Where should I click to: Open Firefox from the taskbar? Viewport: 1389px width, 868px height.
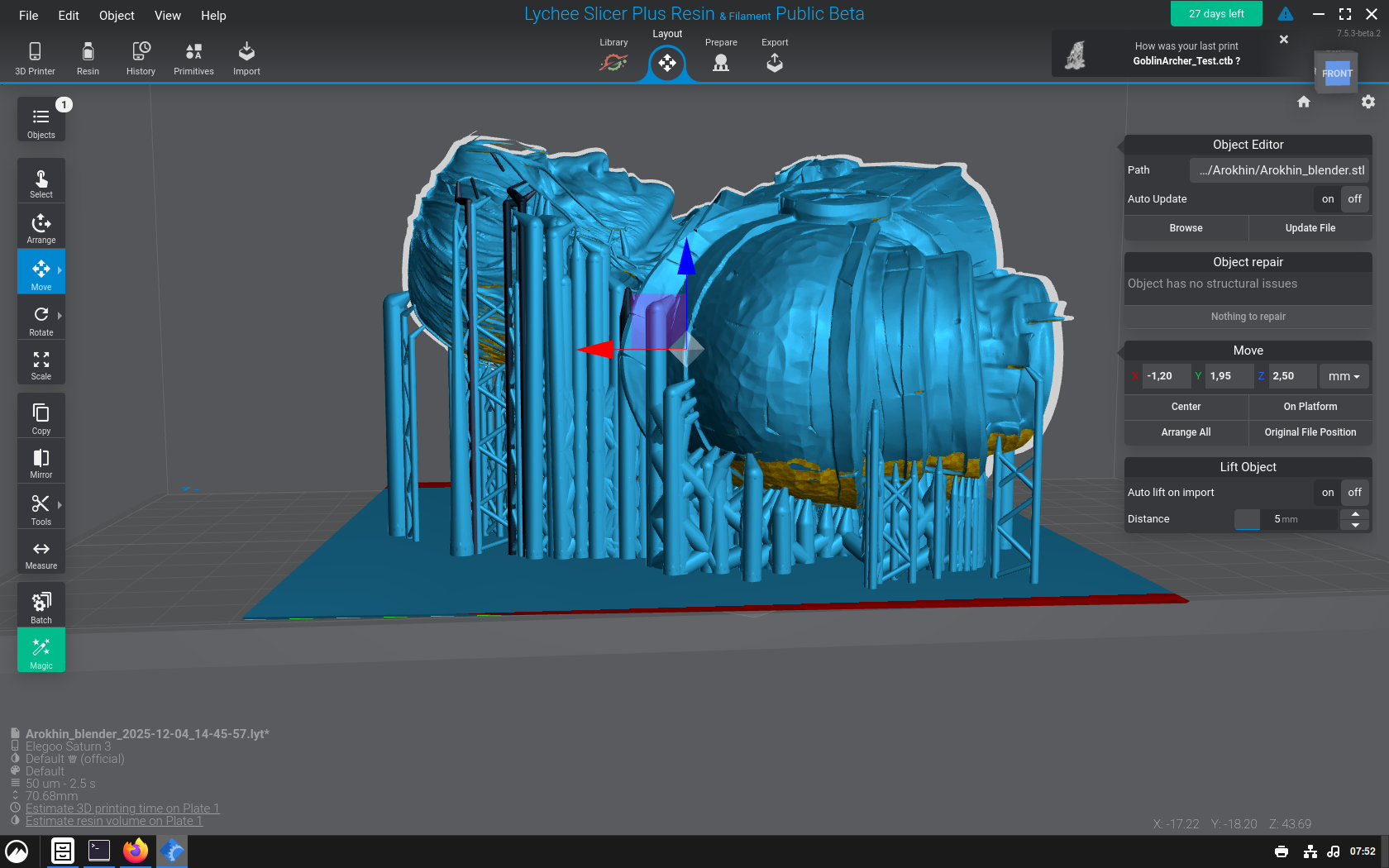click(x=136, y=851)
